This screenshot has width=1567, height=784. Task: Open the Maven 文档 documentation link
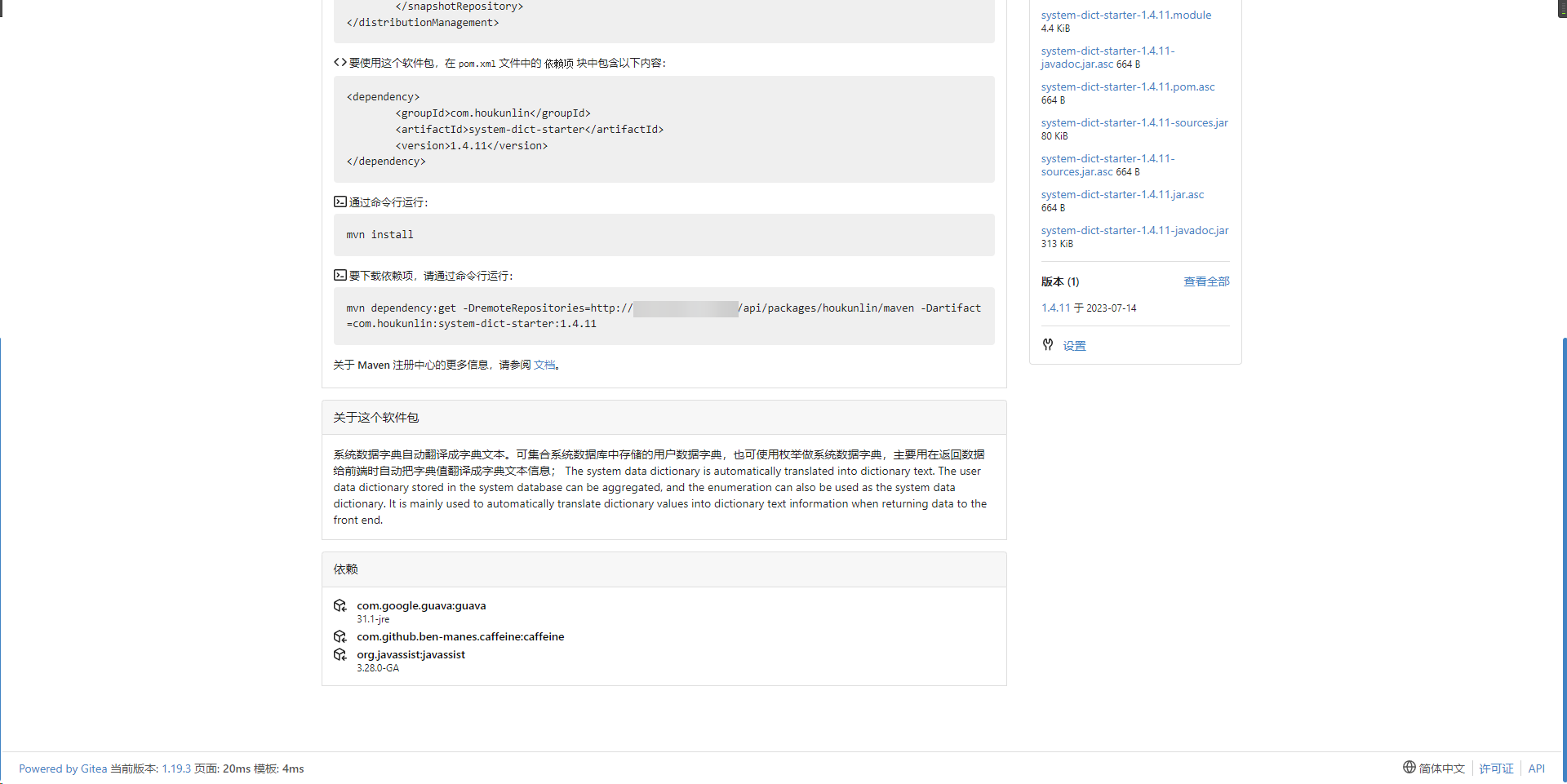[x=544, y=365]
